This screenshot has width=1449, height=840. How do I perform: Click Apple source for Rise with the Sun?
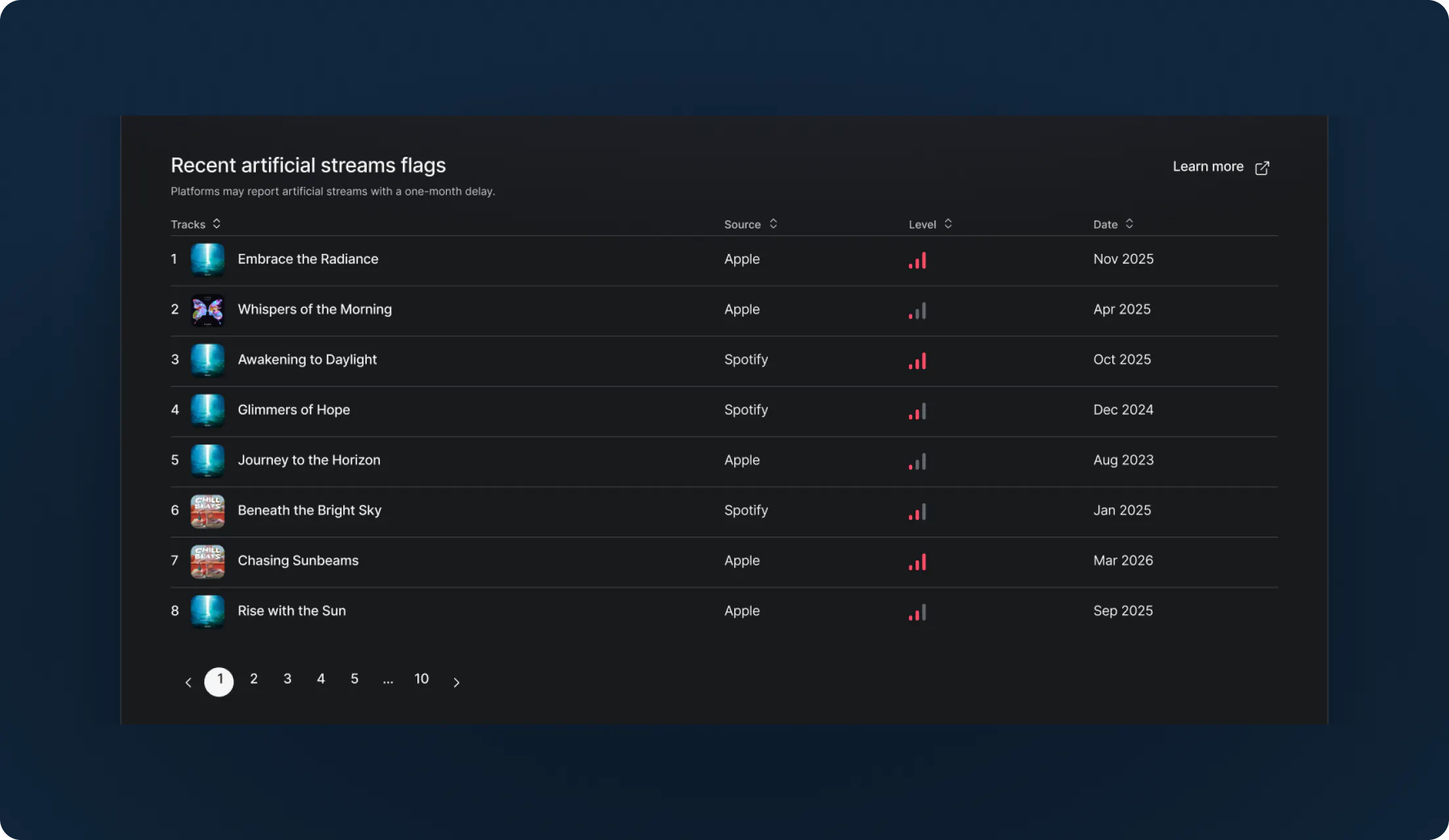point(742,611)
